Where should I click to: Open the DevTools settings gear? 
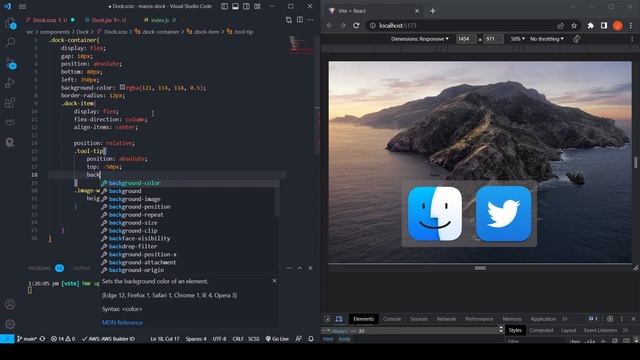[x=610, y=319]
